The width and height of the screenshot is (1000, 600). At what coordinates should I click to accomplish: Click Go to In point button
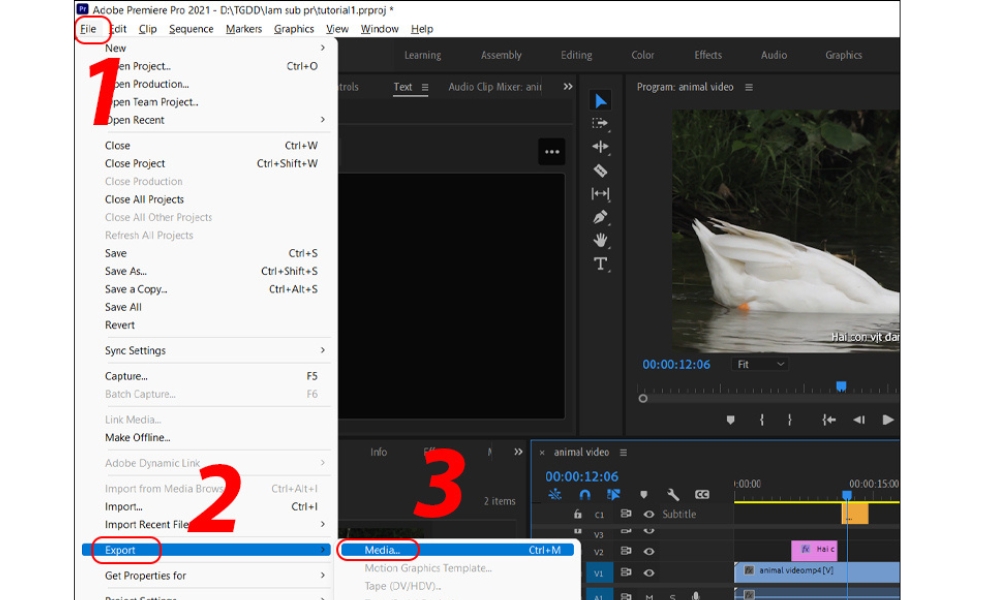click(x=828, y=420)
